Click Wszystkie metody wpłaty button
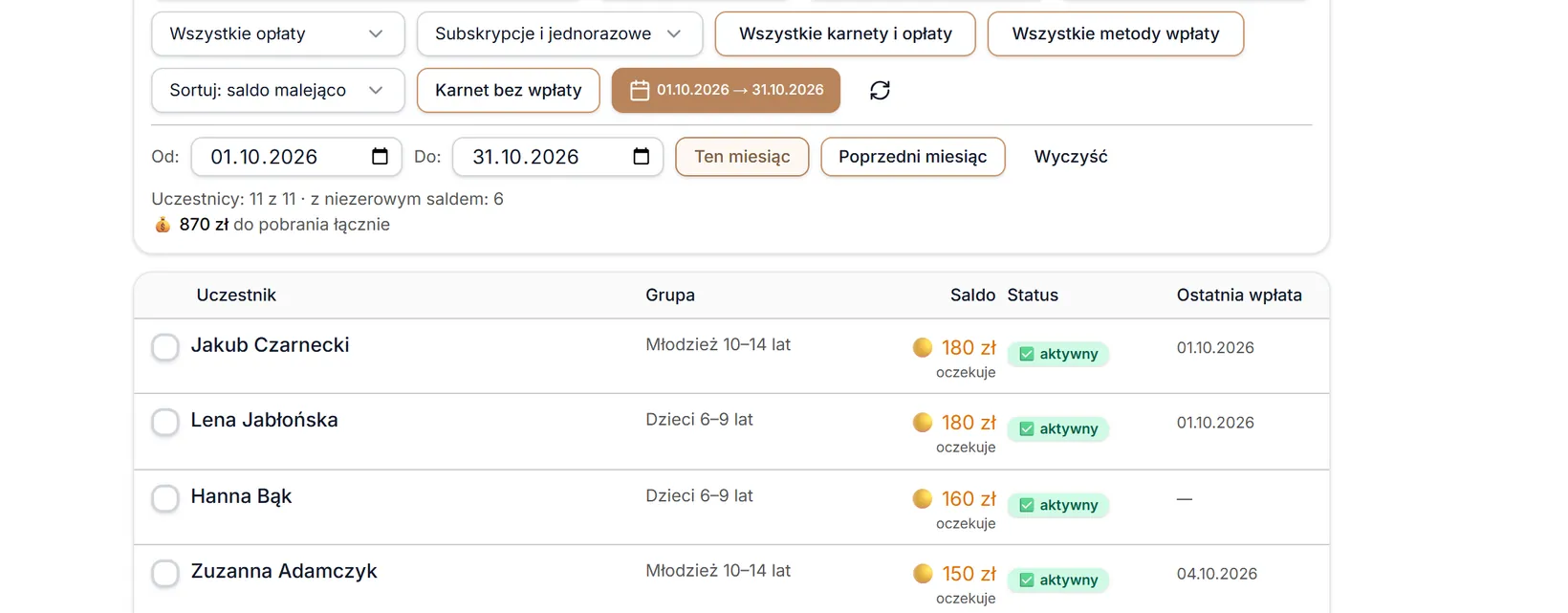Viewport: 1568px width, 613px height. pos(1116,33)
